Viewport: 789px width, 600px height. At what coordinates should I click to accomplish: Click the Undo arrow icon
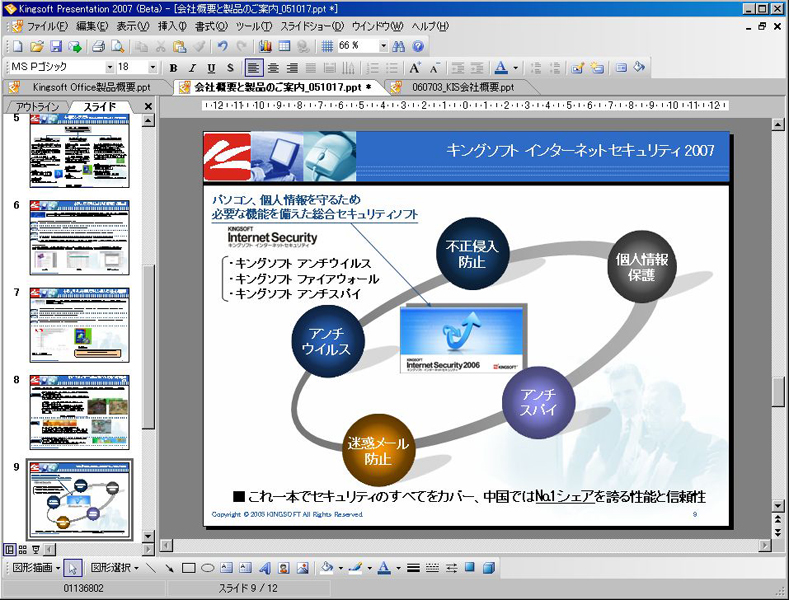(x=222, y=46)
